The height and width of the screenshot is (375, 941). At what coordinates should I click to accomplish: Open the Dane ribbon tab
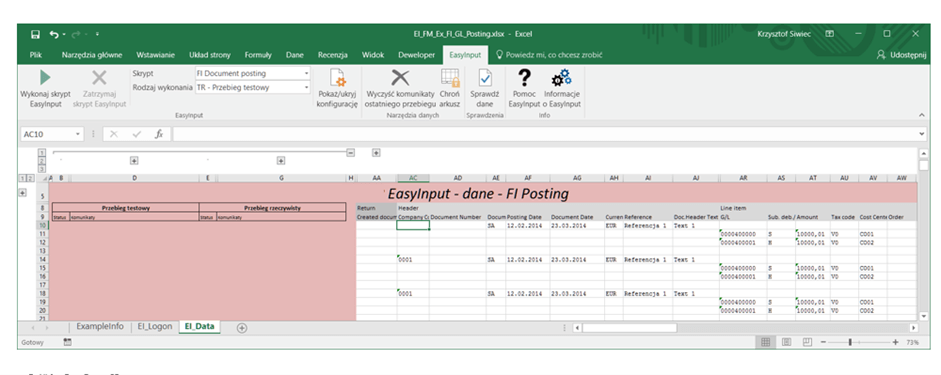295,55
